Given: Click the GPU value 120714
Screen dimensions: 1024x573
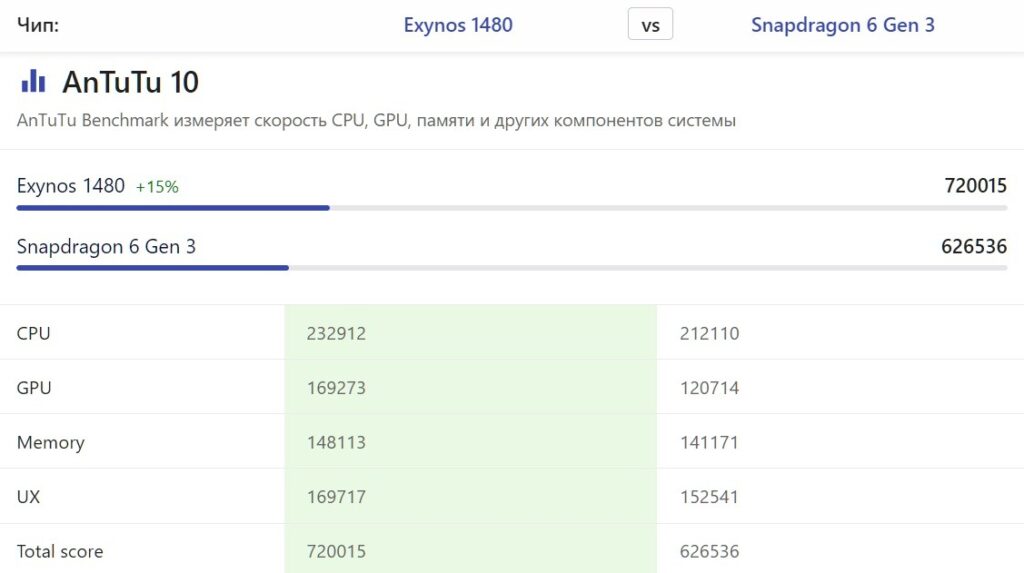Looking at the screenshot, I should click(709, 387).
